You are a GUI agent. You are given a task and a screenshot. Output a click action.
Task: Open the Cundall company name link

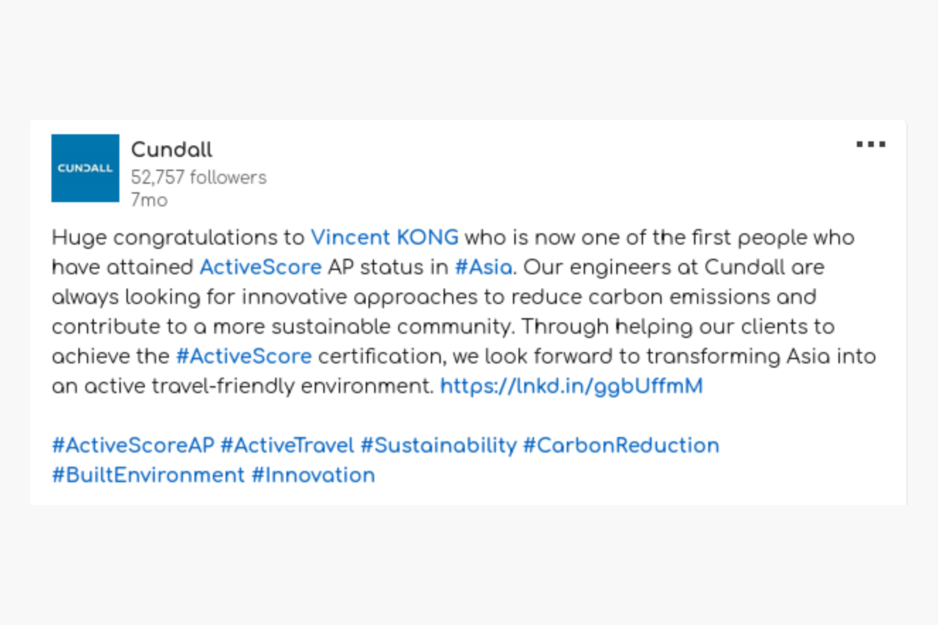point(172,150)
